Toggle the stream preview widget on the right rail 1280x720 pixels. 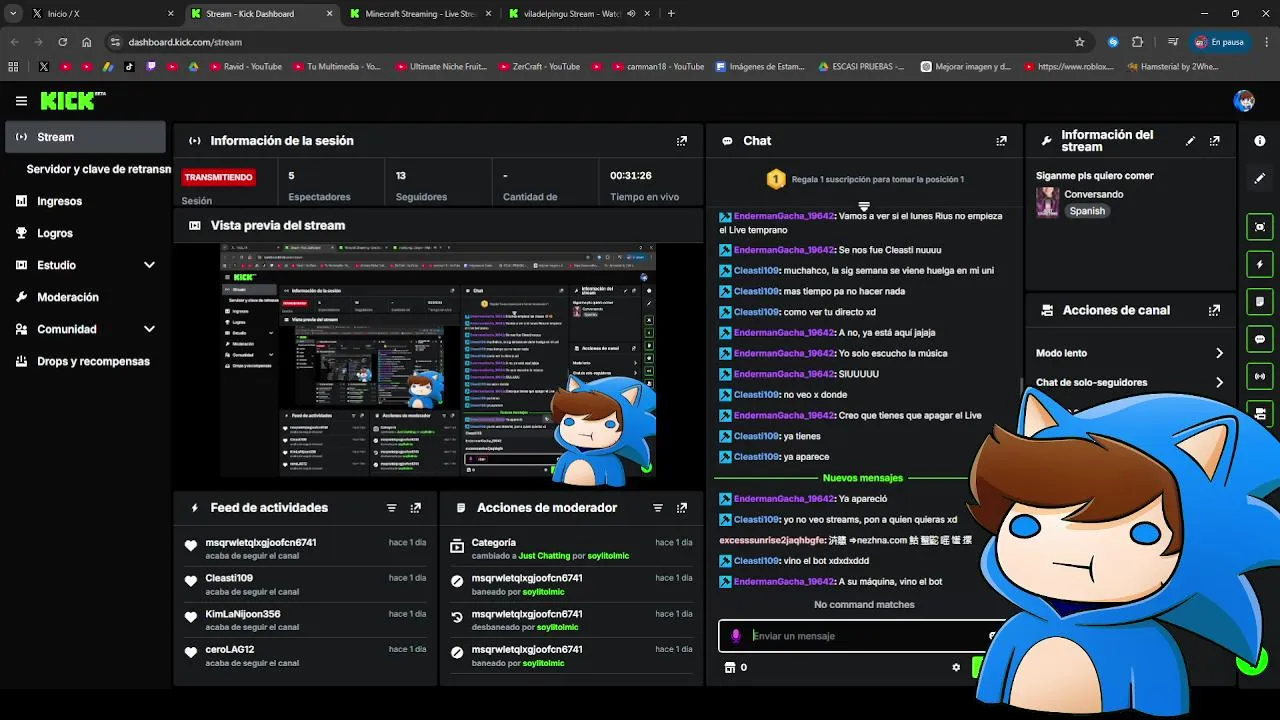click(1260, 227)
